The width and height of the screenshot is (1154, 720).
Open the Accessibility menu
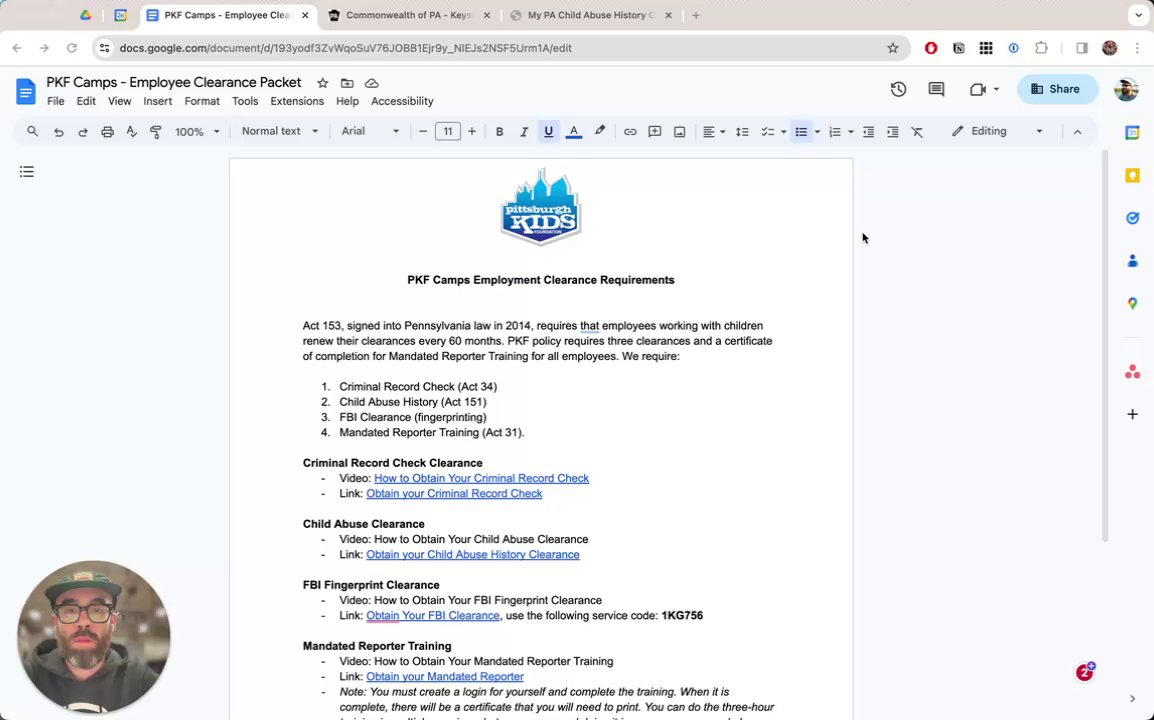402,102
